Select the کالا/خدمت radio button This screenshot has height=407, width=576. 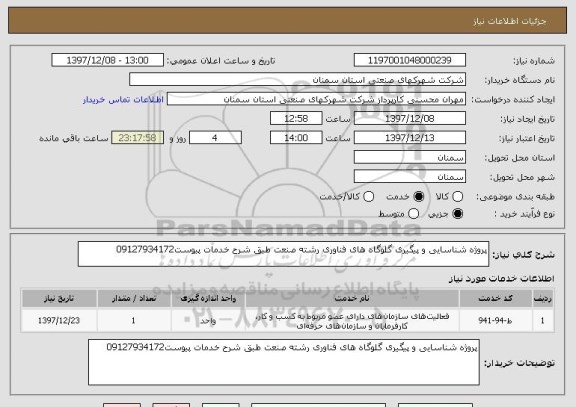click(x=368, y=197)
